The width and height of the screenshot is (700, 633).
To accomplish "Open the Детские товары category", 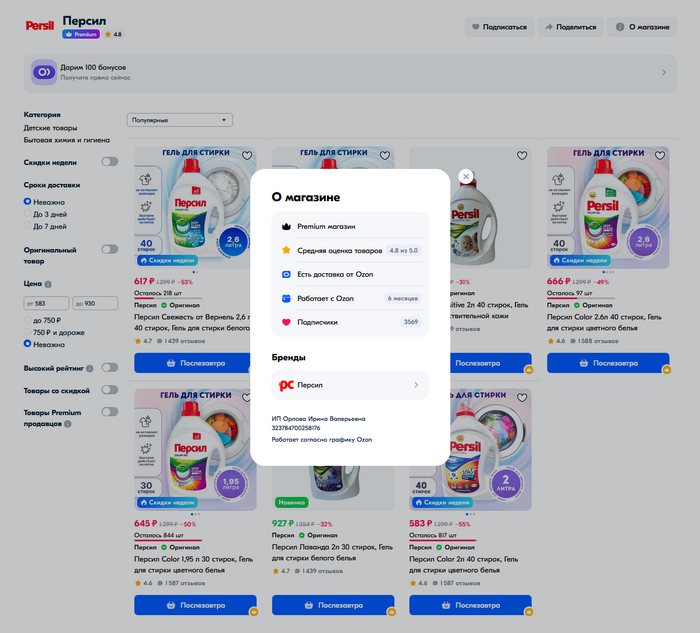I will (x=50, y=128).
